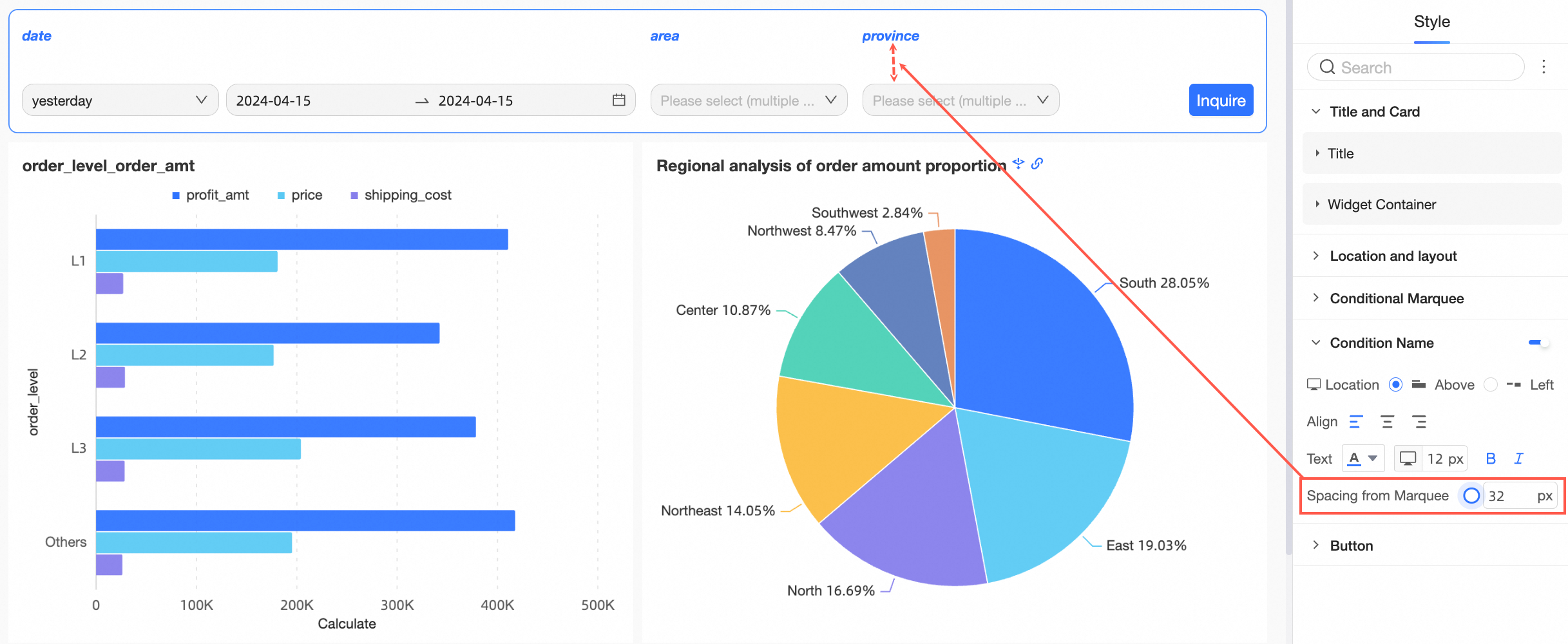Click the circle icon beside Spacing from Marquee
Image resolution: width=1568 pixels, height=644 pixels.
pyautogui.click(x=1471, y=496)
